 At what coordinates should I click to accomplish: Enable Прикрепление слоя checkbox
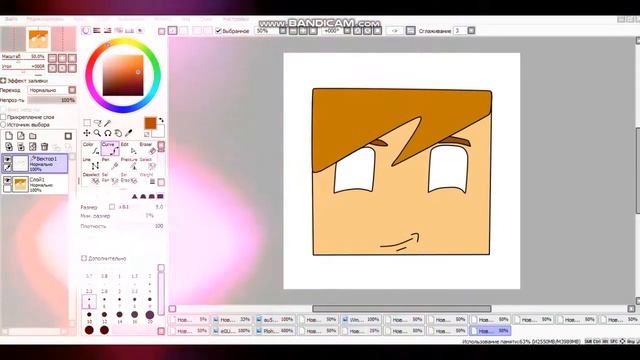pos(3,117)
